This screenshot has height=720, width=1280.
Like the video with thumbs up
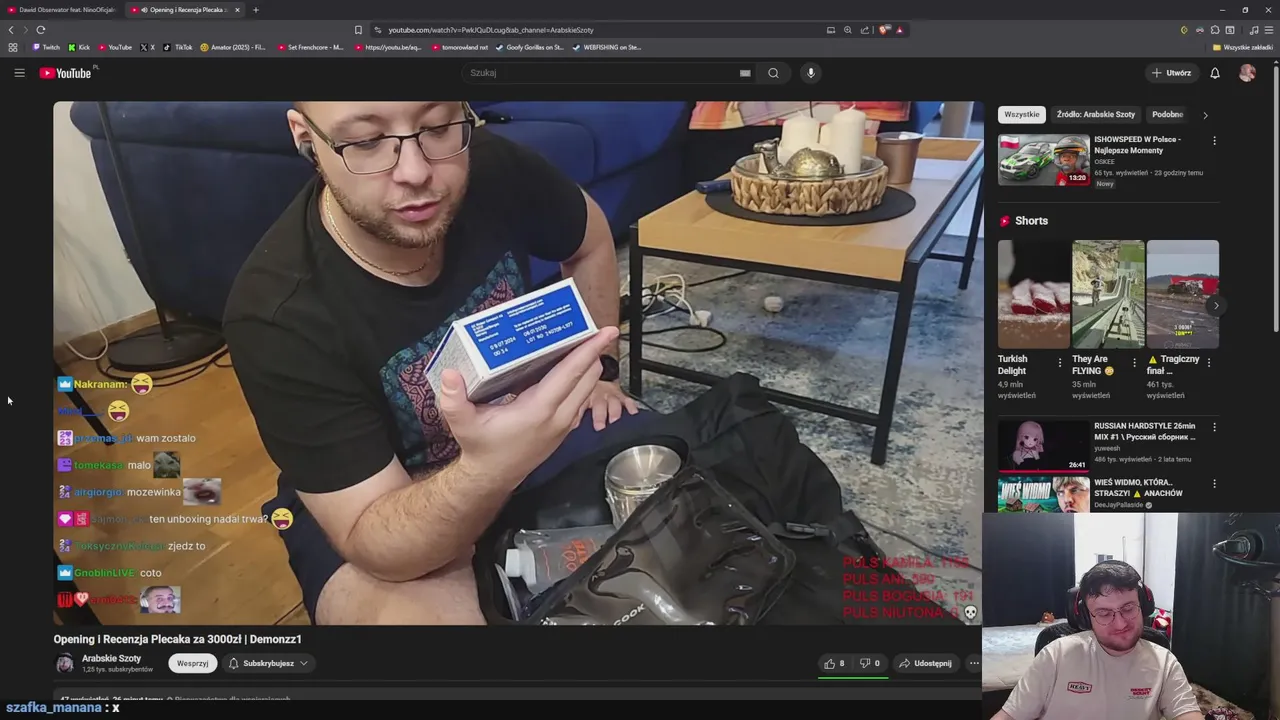click(834, 663)
